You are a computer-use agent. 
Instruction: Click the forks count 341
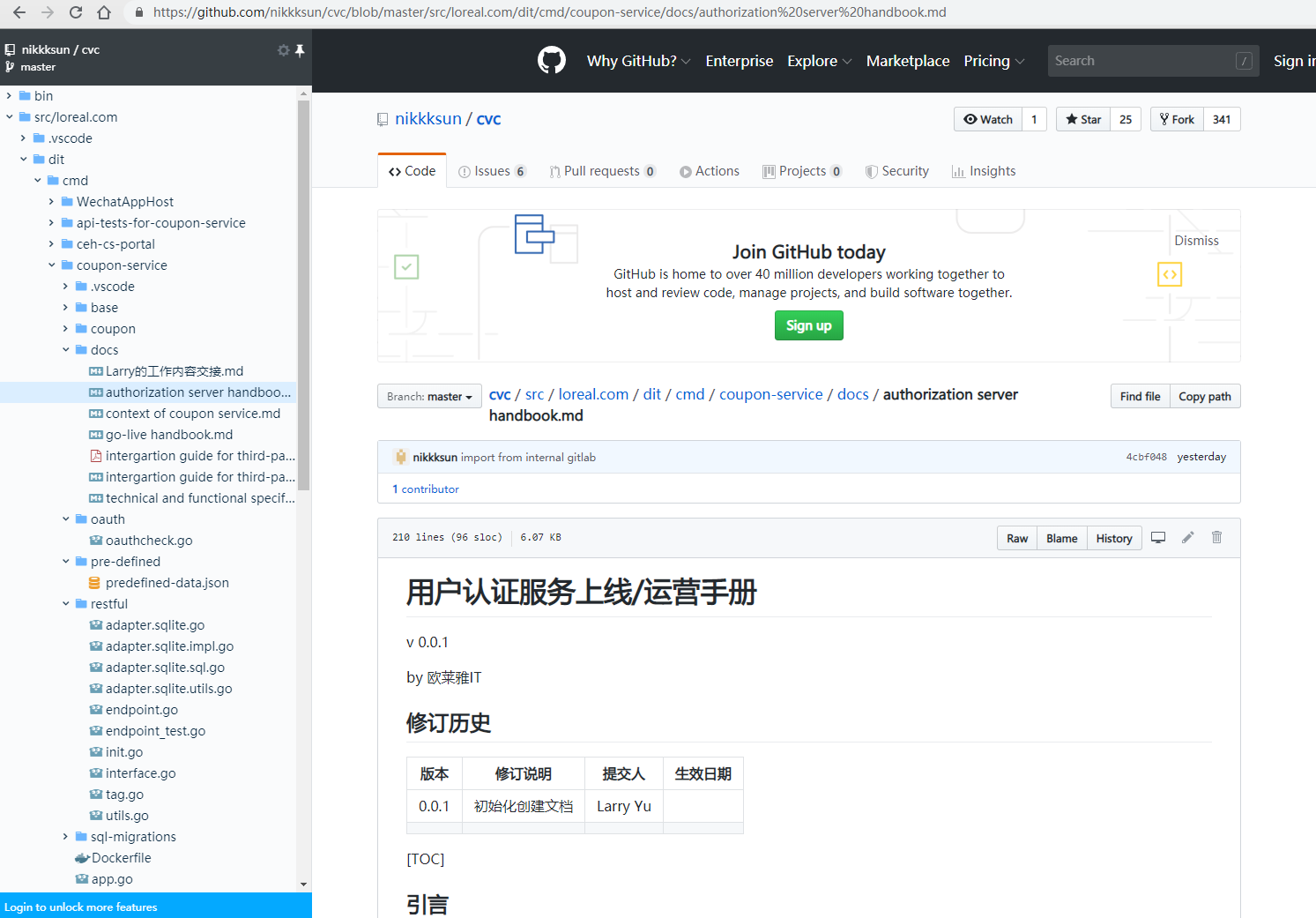(1222, 119)
